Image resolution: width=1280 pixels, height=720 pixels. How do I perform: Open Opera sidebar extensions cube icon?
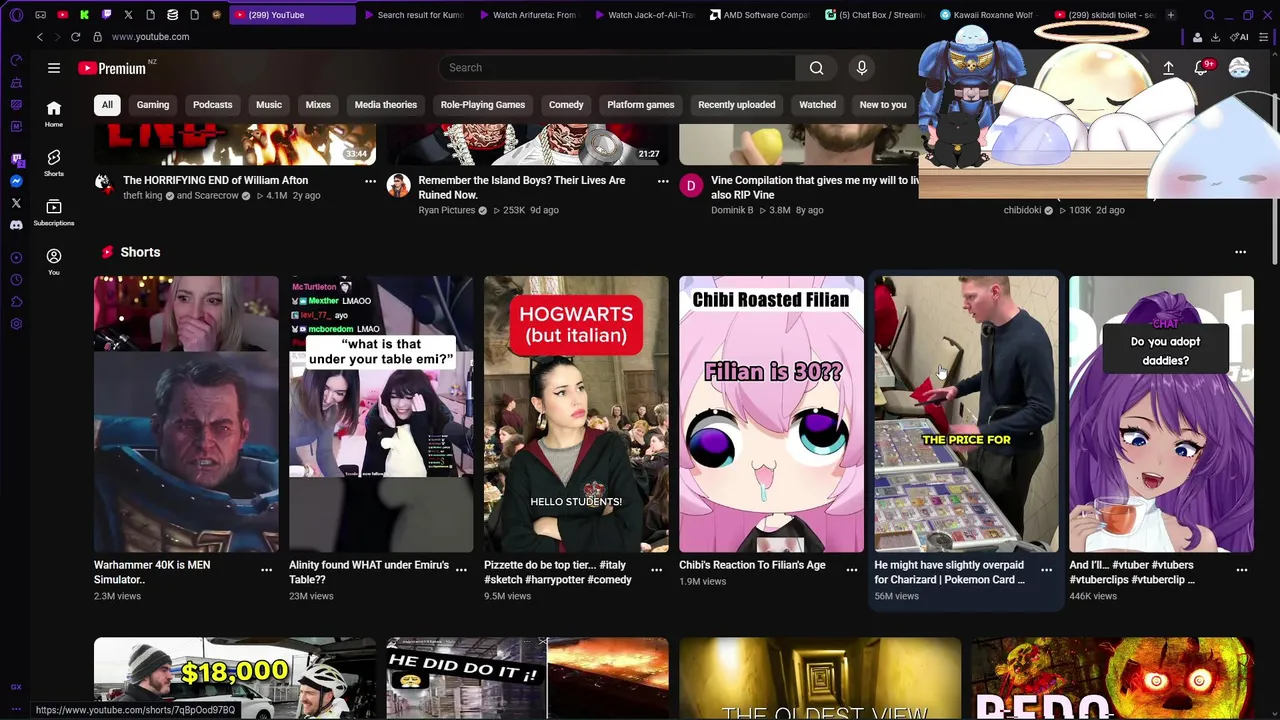16,302
